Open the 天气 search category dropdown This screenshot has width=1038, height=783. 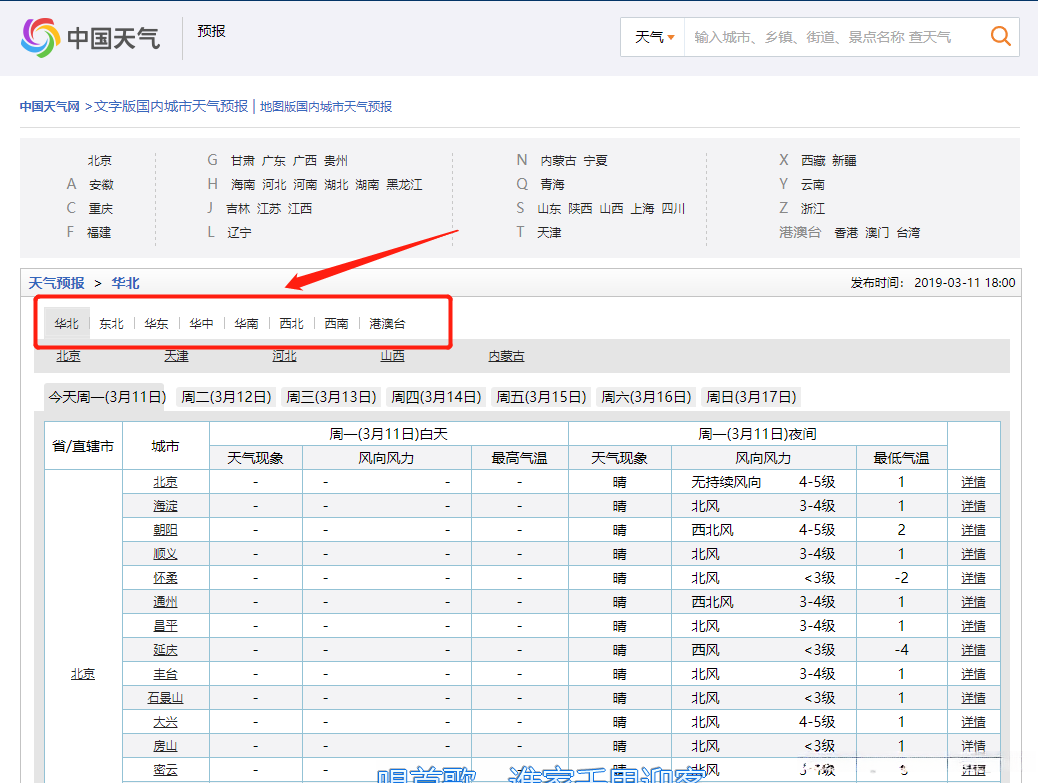click(654, 37)
